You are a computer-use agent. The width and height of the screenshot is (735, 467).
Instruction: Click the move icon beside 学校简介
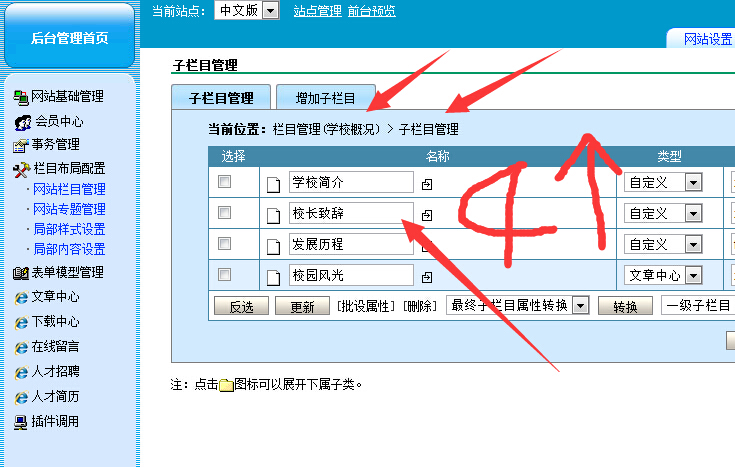pyautogui.click(x=427, y=184)
